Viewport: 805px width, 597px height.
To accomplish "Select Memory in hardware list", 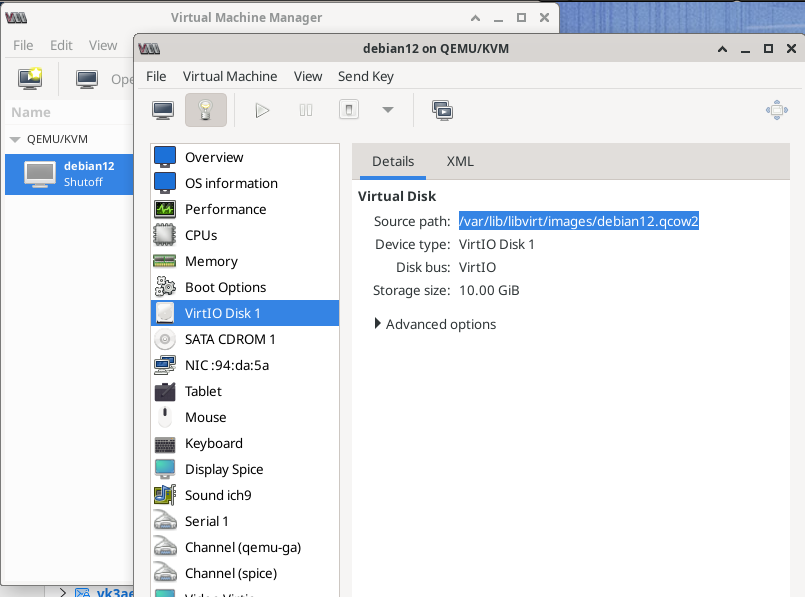I will (x=245, y=261).
